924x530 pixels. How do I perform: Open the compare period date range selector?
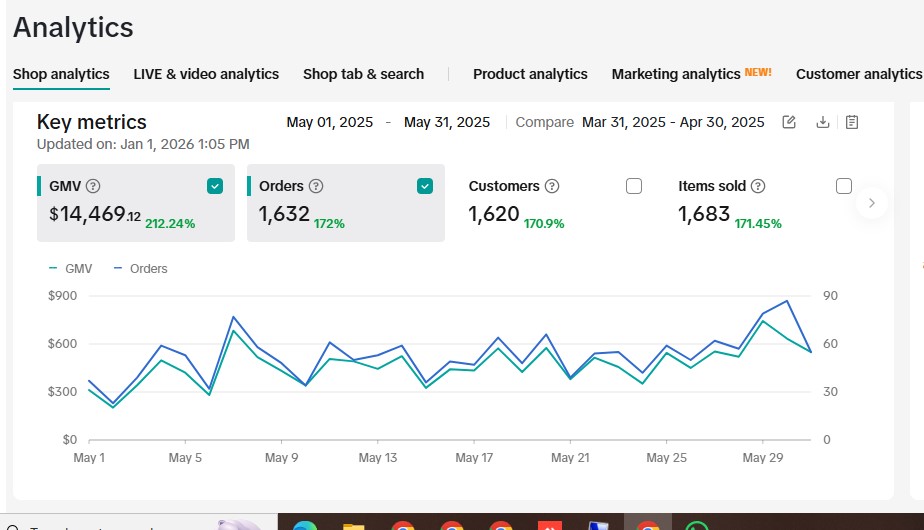tap(673, 122)
